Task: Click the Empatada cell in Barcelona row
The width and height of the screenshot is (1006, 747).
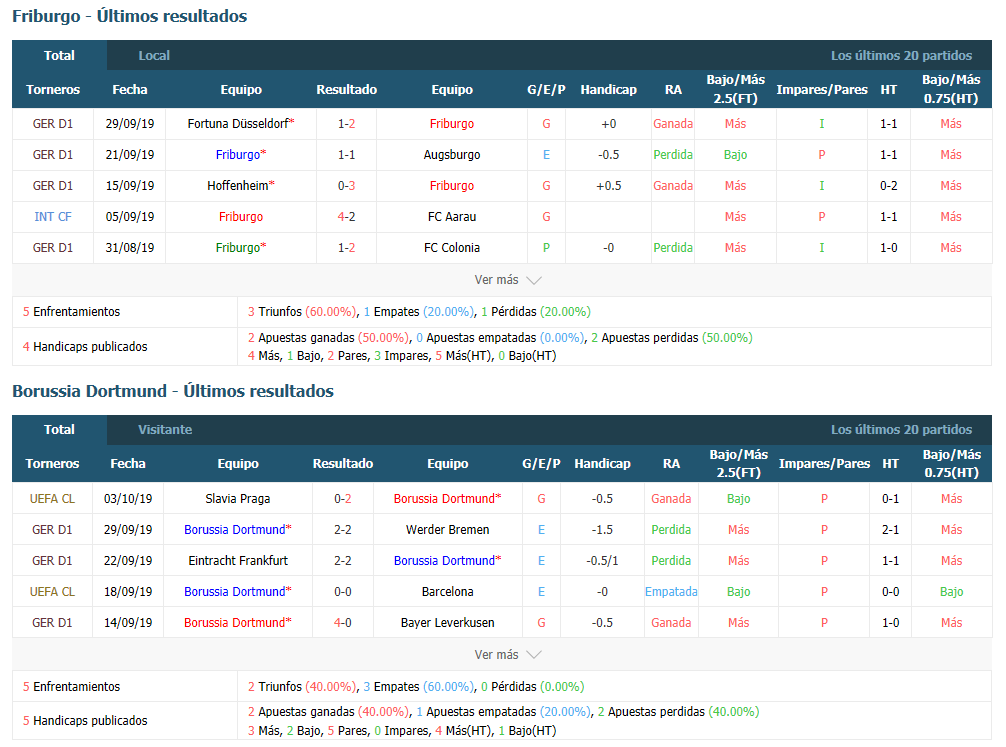Action: [x=671, y=592]
